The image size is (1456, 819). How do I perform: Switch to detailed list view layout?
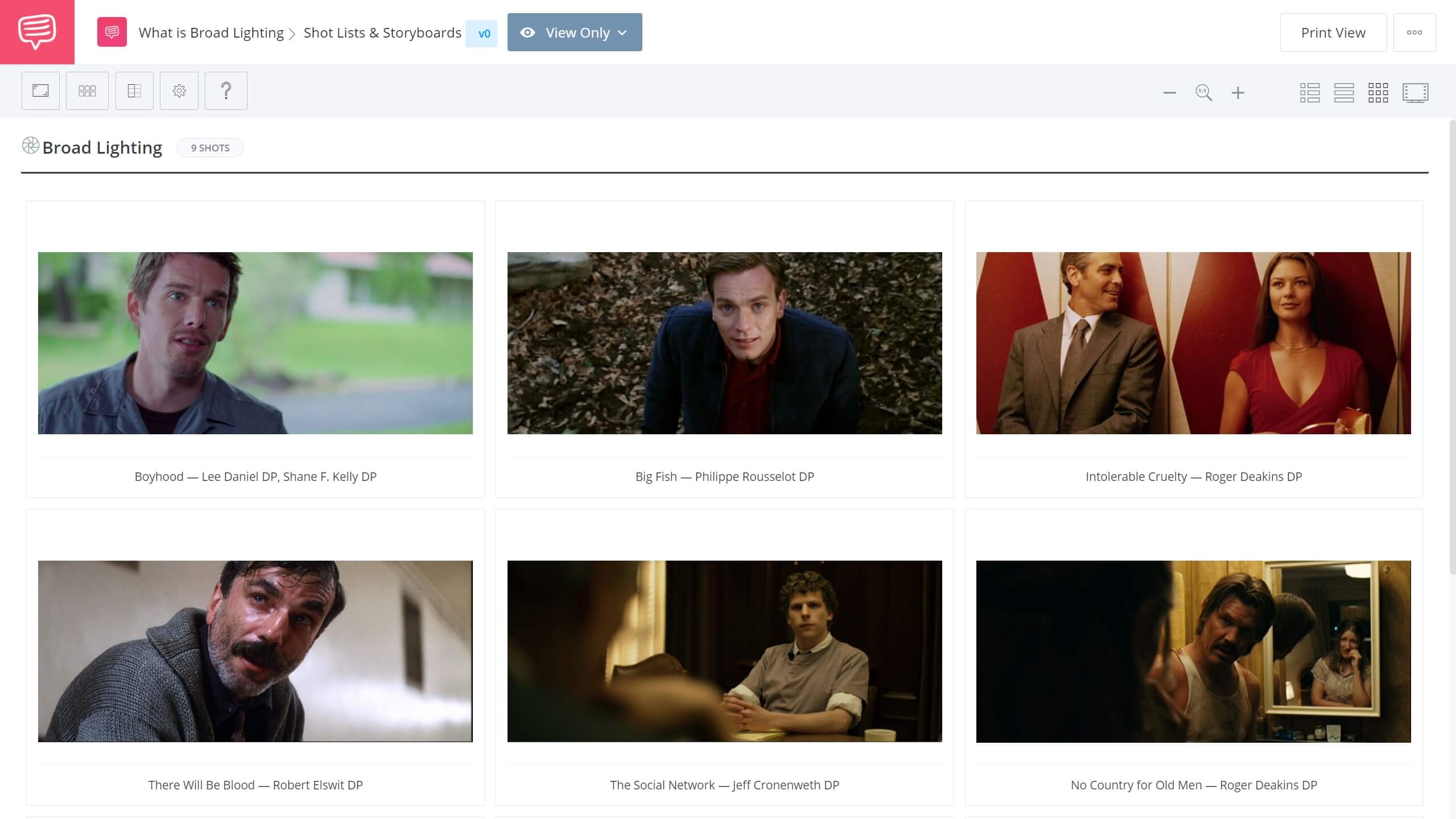point(1310,93)
